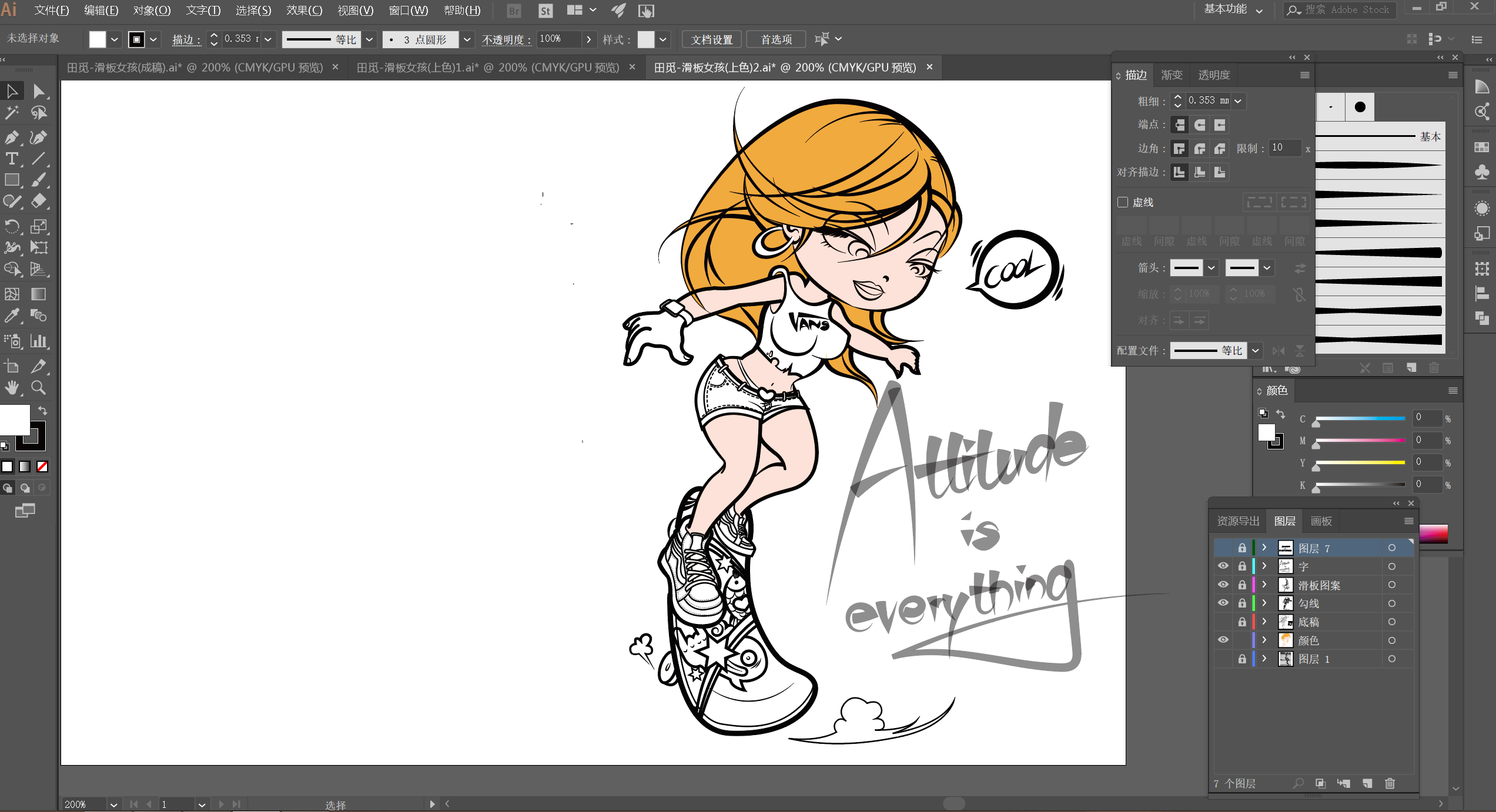Image resolution: width=1496 pixels, height=812 pixels.
Task: Toggle visibility of 颜色 layer
Action: point(1223,640)
